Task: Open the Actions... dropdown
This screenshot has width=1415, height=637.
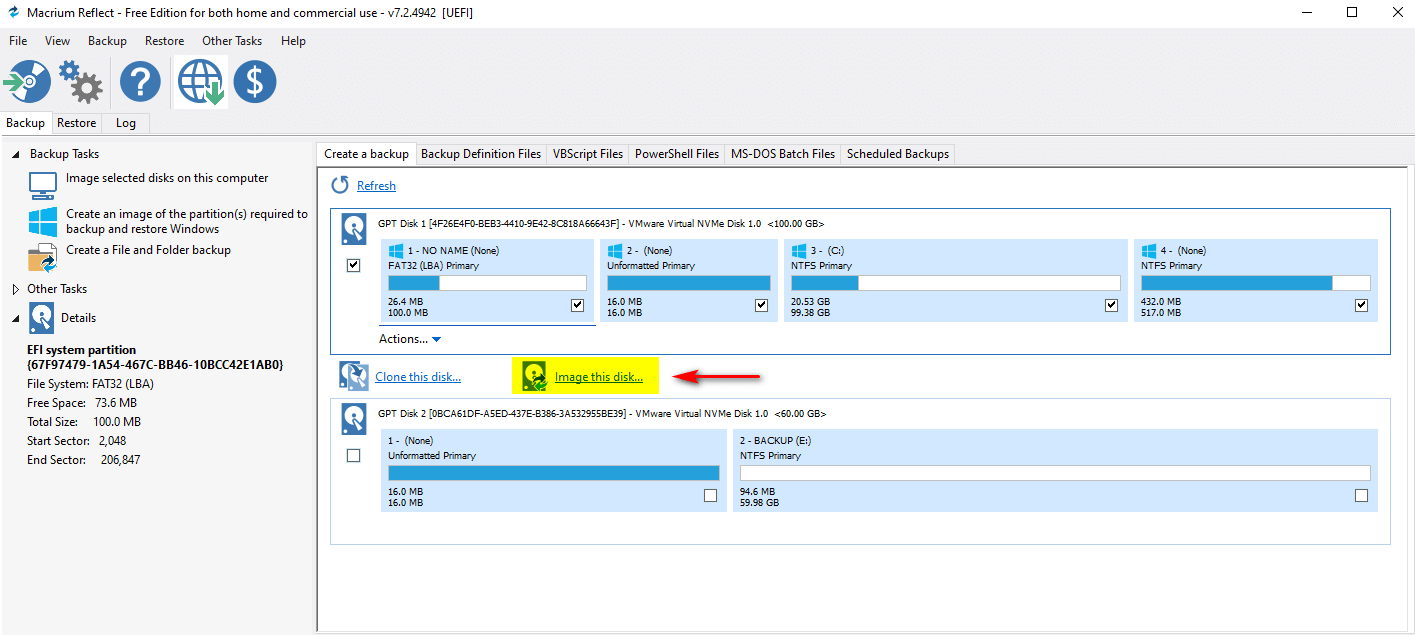Action: pos(410,339)
